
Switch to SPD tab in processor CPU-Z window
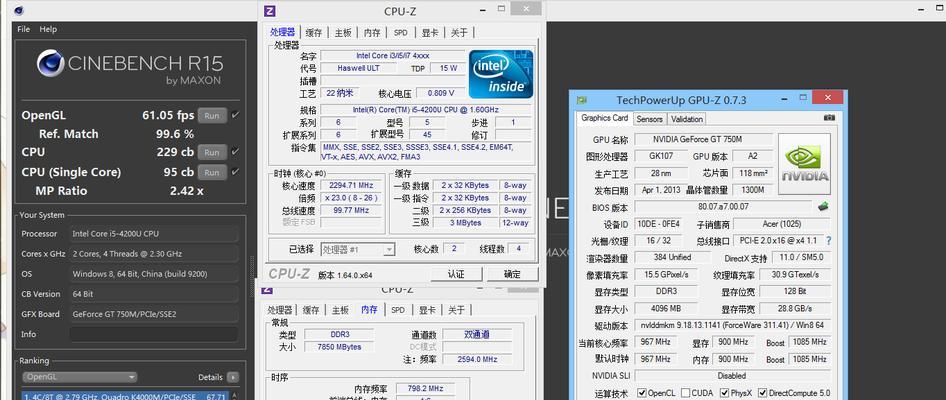401,33
